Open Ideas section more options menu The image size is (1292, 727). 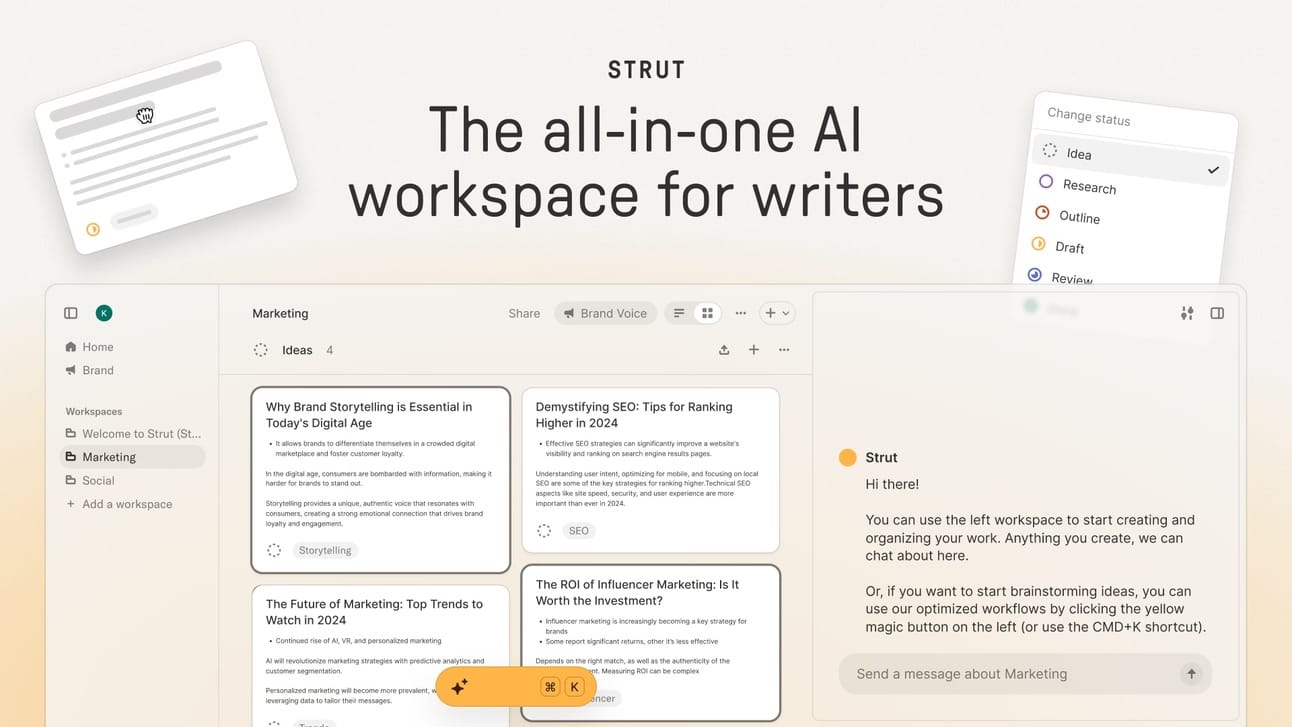(784, 350)
